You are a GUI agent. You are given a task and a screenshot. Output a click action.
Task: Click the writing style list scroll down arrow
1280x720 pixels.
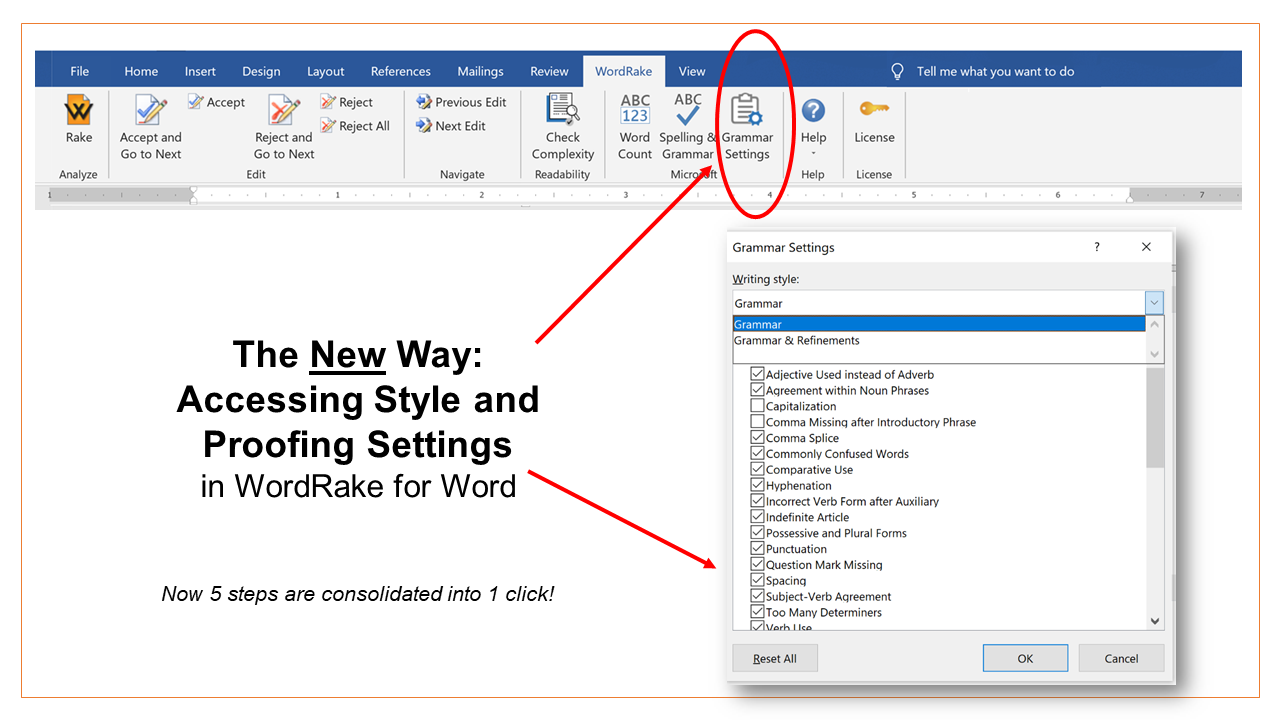click(x=1155, y=354)
